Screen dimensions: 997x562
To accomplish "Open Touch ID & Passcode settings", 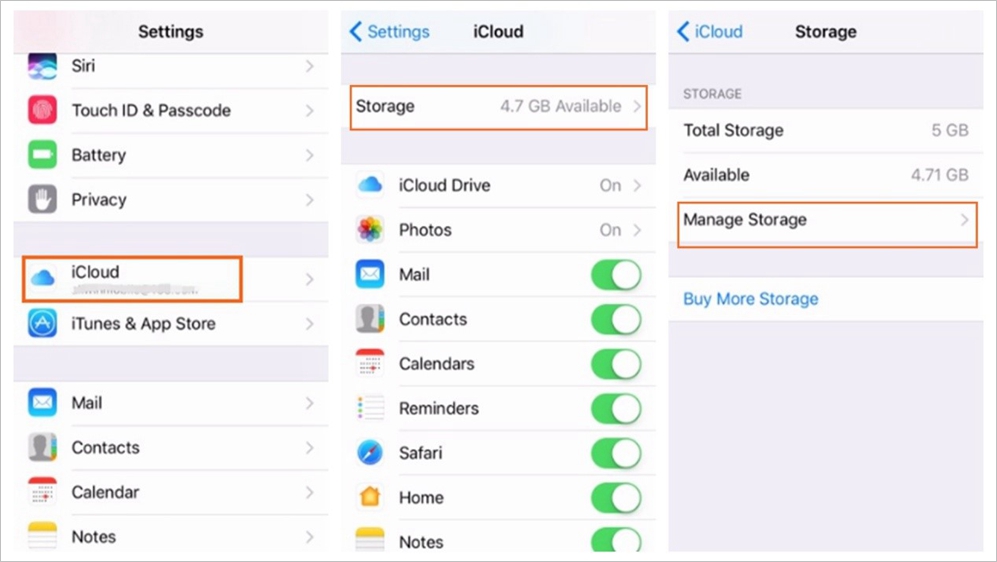I will click(x=171, y=111).
